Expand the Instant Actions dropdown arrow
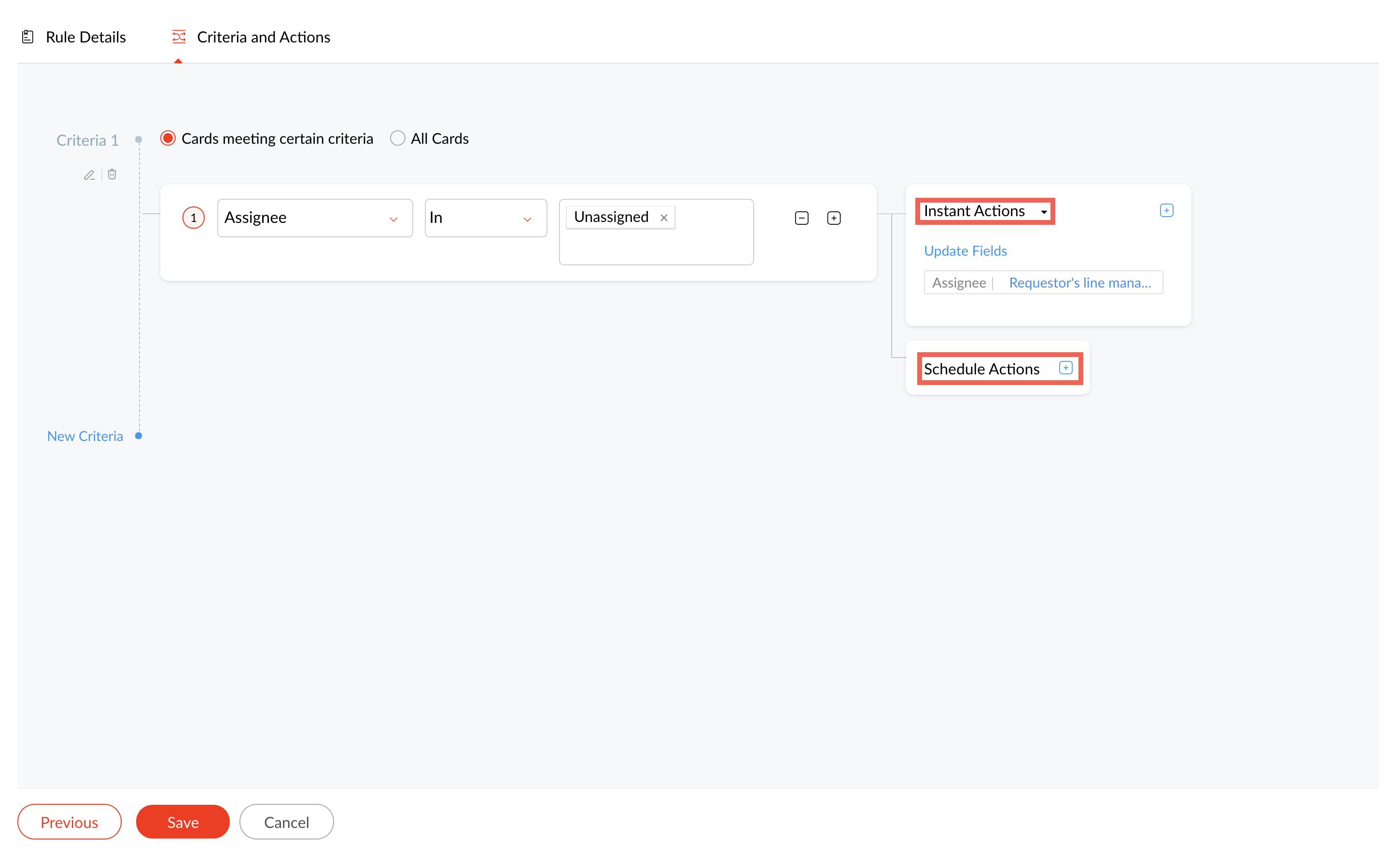 [1044, 212]
